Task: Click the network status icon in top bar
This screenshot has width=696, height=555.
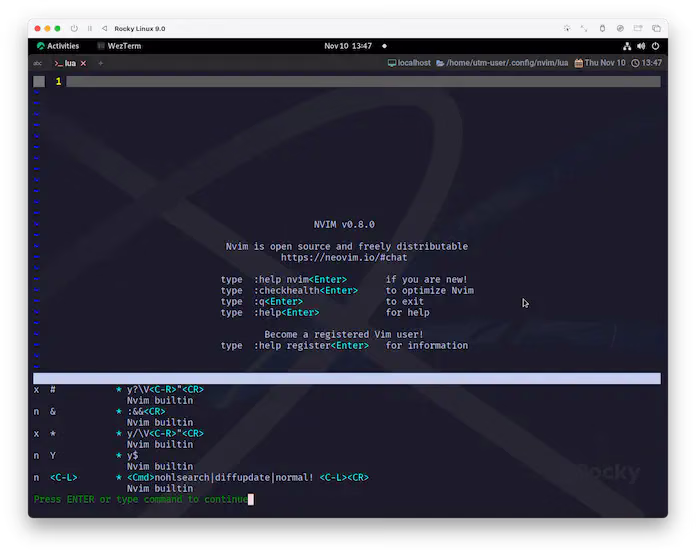Action: 627,46
